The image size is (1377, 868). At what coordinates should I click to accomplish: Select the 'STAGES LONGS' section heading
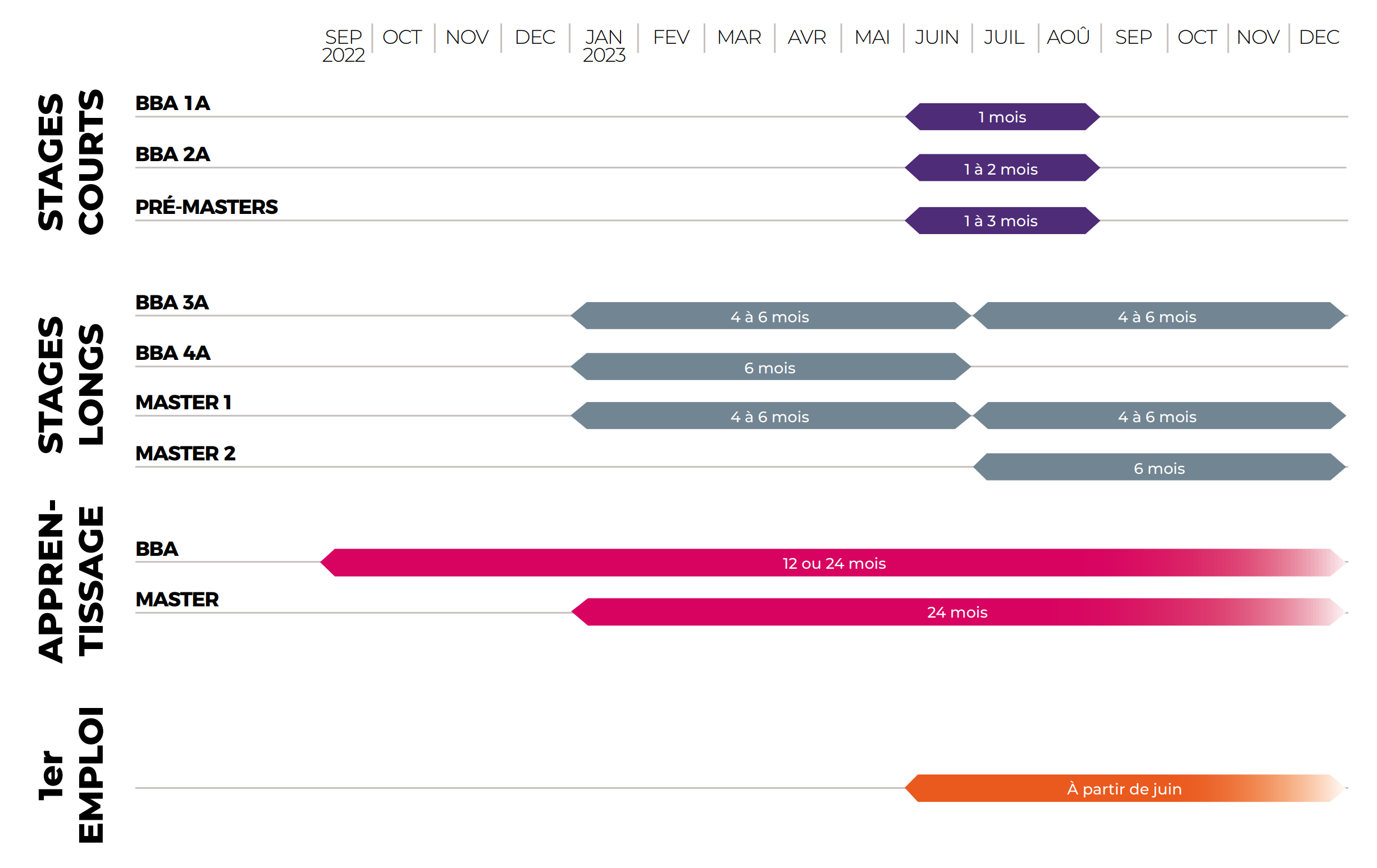[70, 384]
